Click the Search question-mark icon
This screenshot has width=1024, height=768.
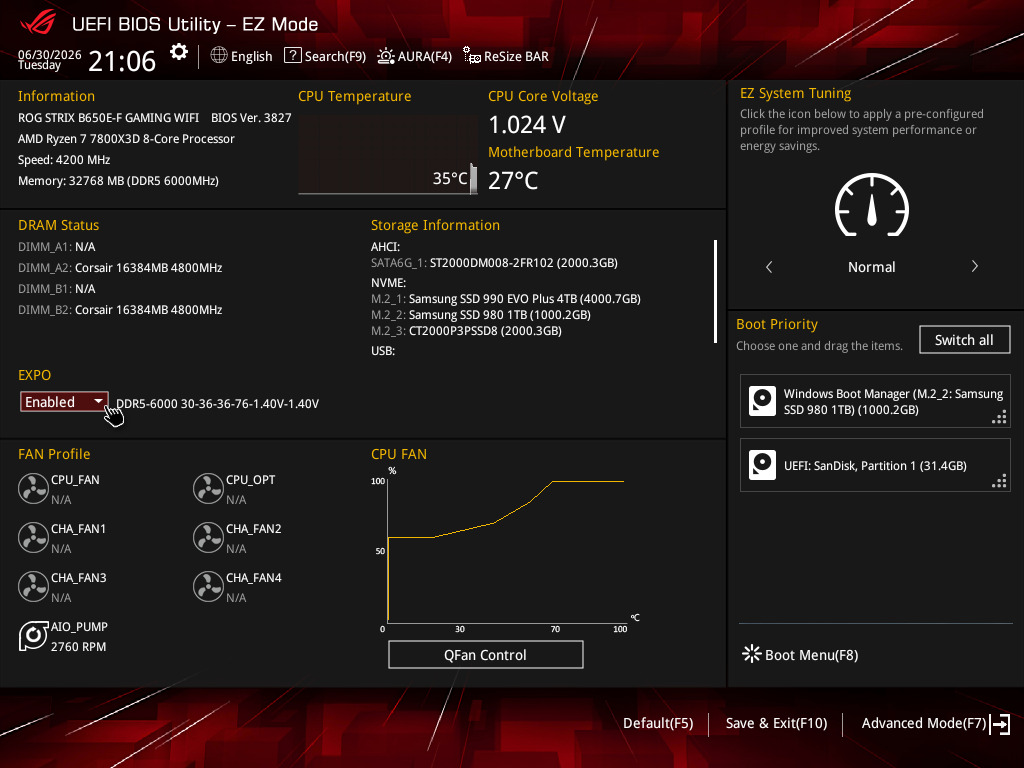[293, 56]
